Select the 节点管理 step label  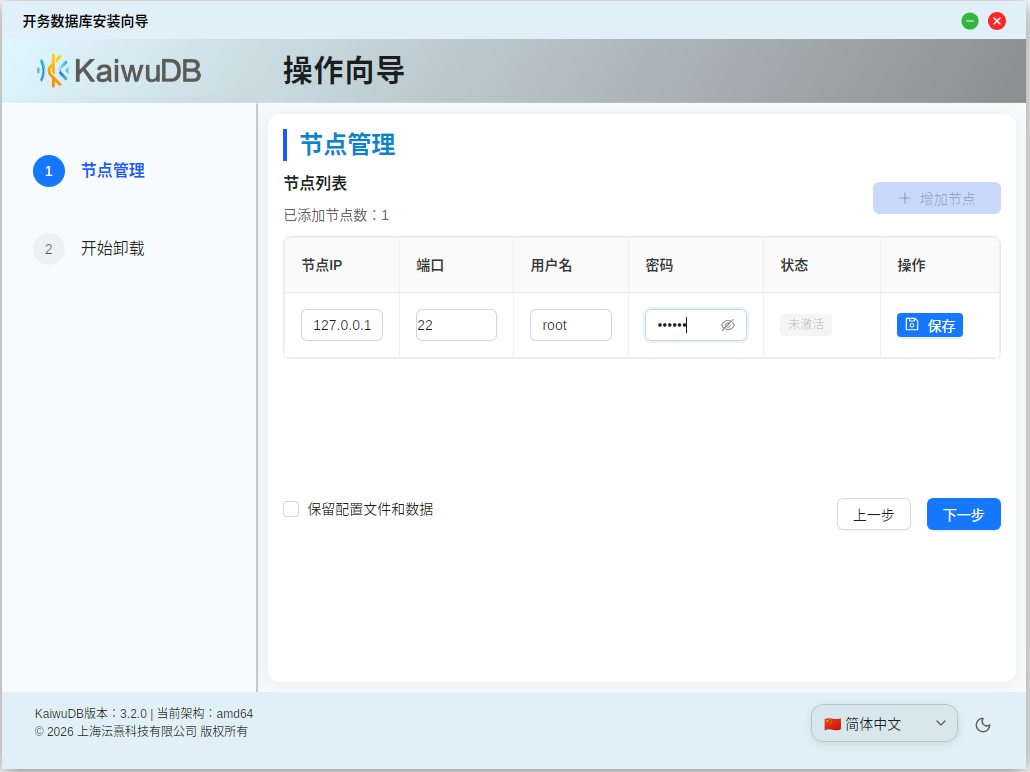tap(112, 171)
